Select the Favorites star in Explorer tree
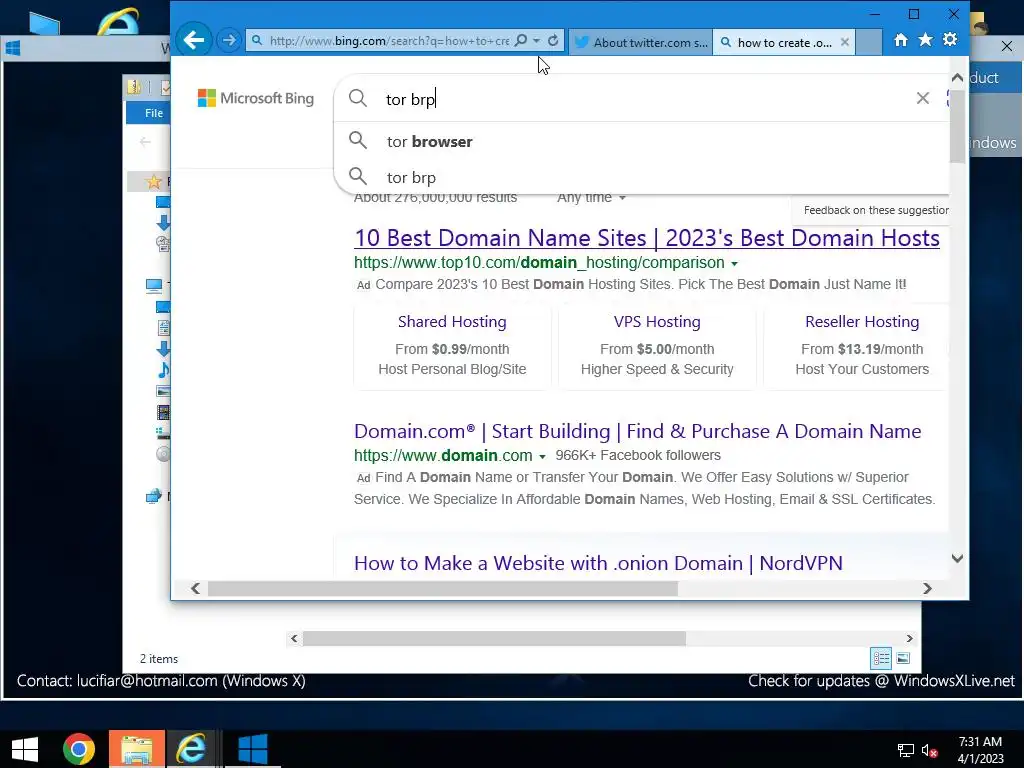Screen dimensions: 1024x768 (x=154, y=182)
